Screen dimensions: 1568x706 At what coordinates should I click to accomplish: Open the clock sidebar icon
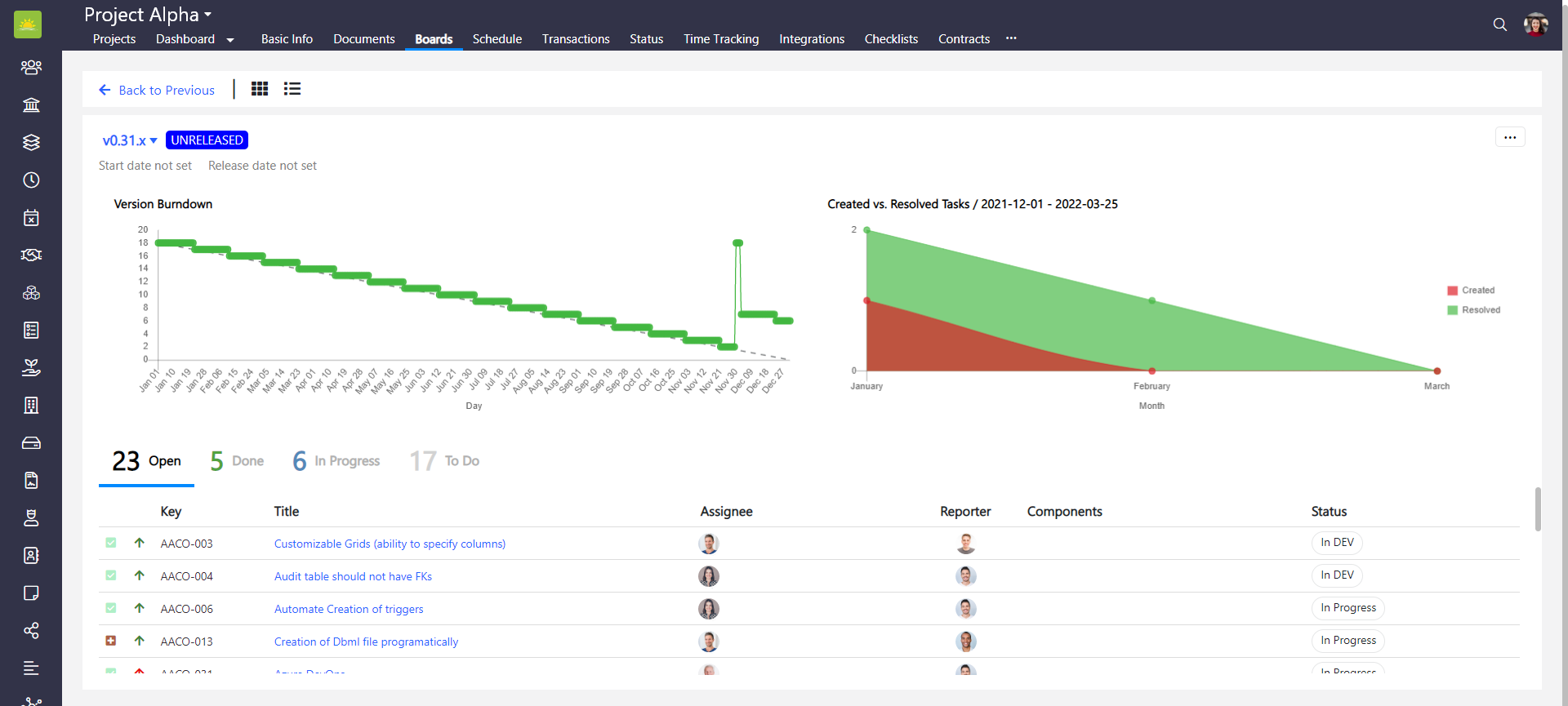31,180
